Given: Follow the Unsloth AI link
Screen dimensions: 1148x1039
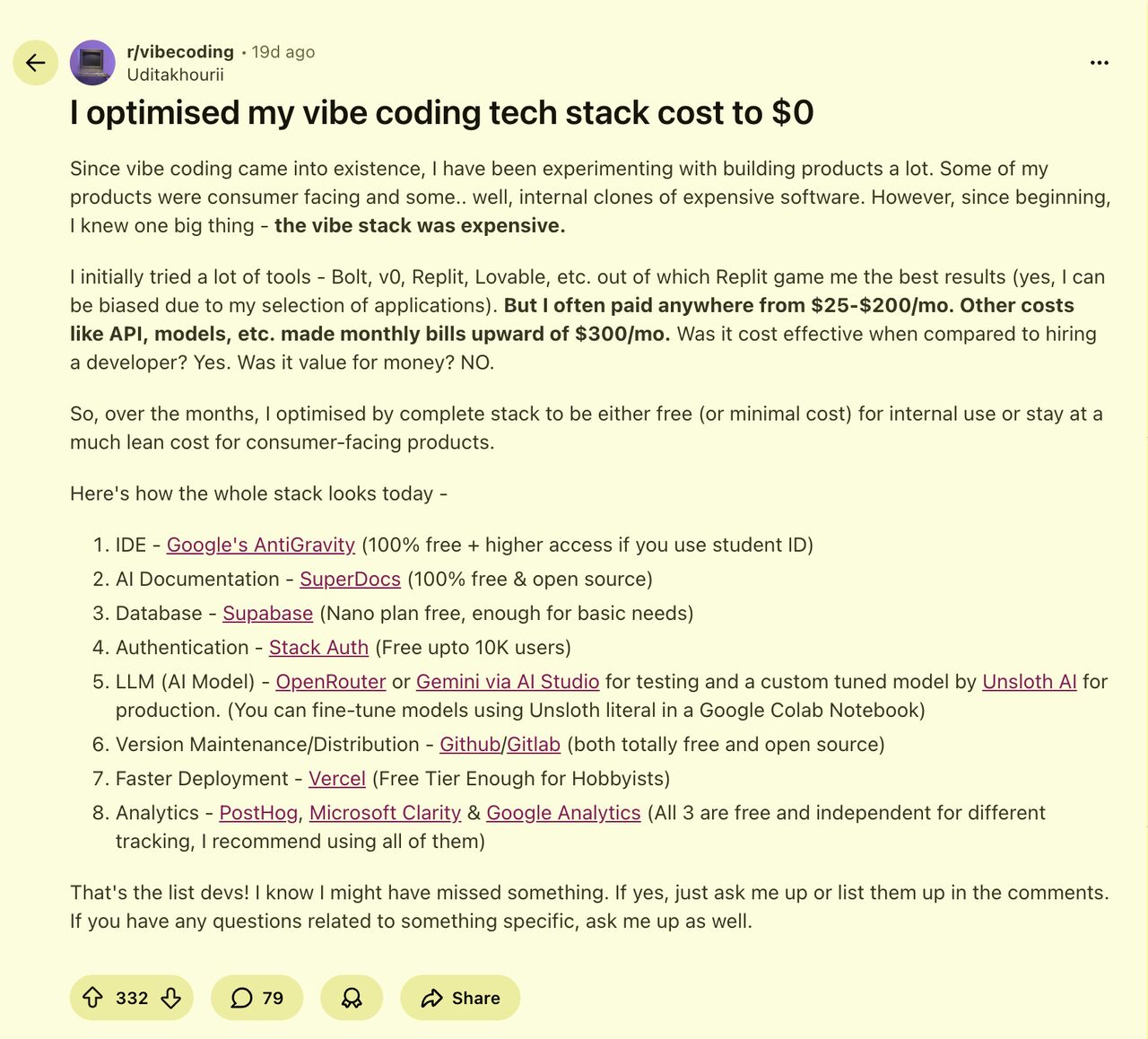Looking at the screenshot, I should [1029, 681].
